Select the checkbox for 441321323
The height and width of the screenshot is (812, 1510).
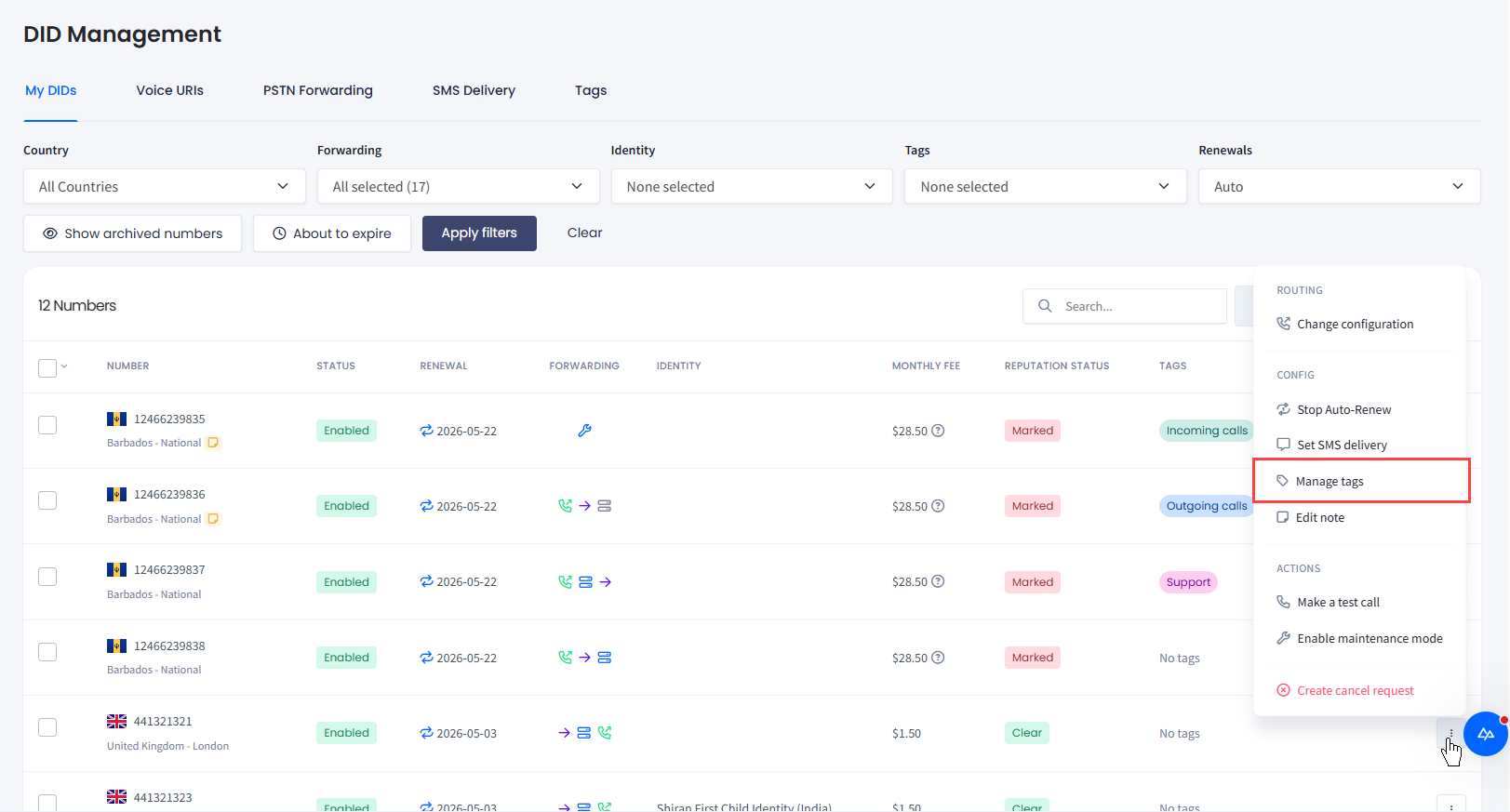tap(47, 803)
